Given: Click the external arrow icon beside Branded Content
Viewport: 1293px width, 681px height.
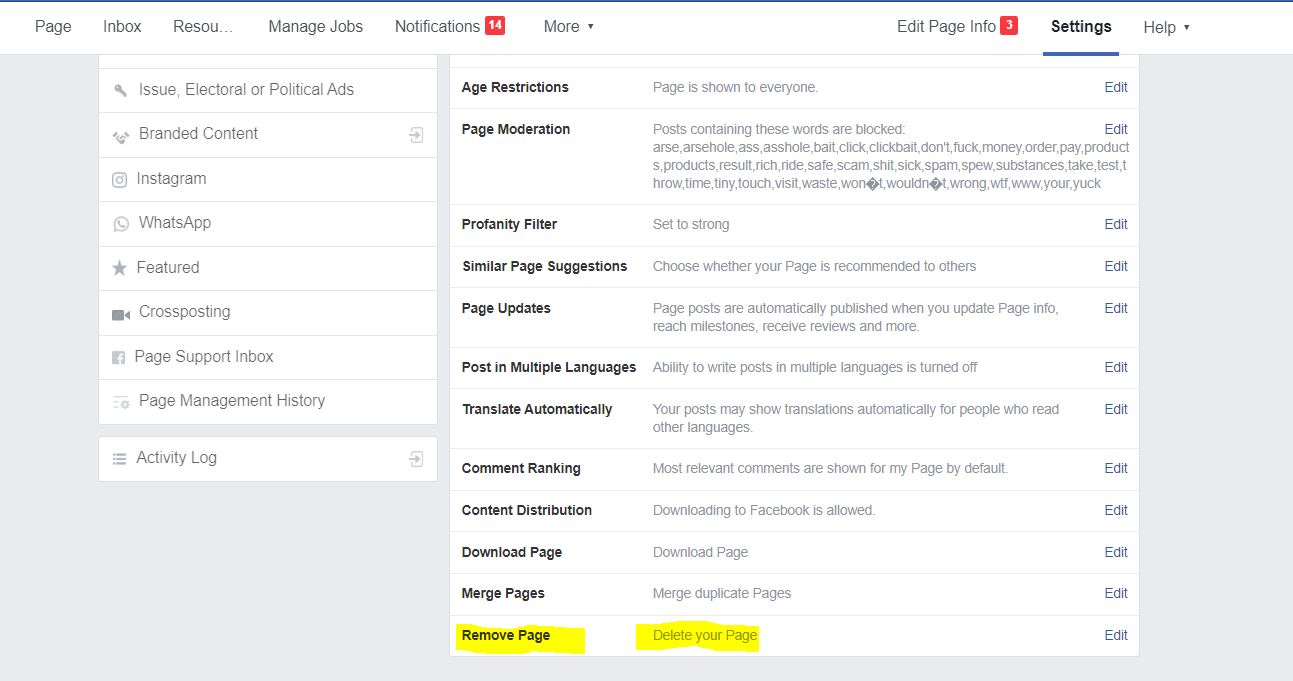Looking at the screenshot, I should (417, 135).
